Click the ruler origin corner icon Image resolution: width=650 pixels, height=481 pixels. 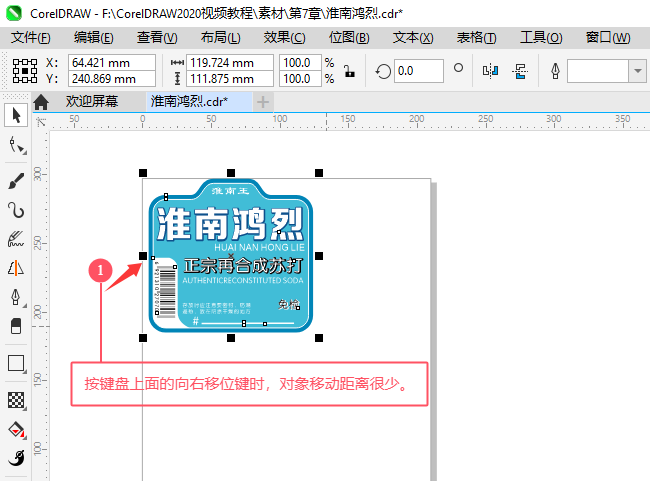[41, 122]
